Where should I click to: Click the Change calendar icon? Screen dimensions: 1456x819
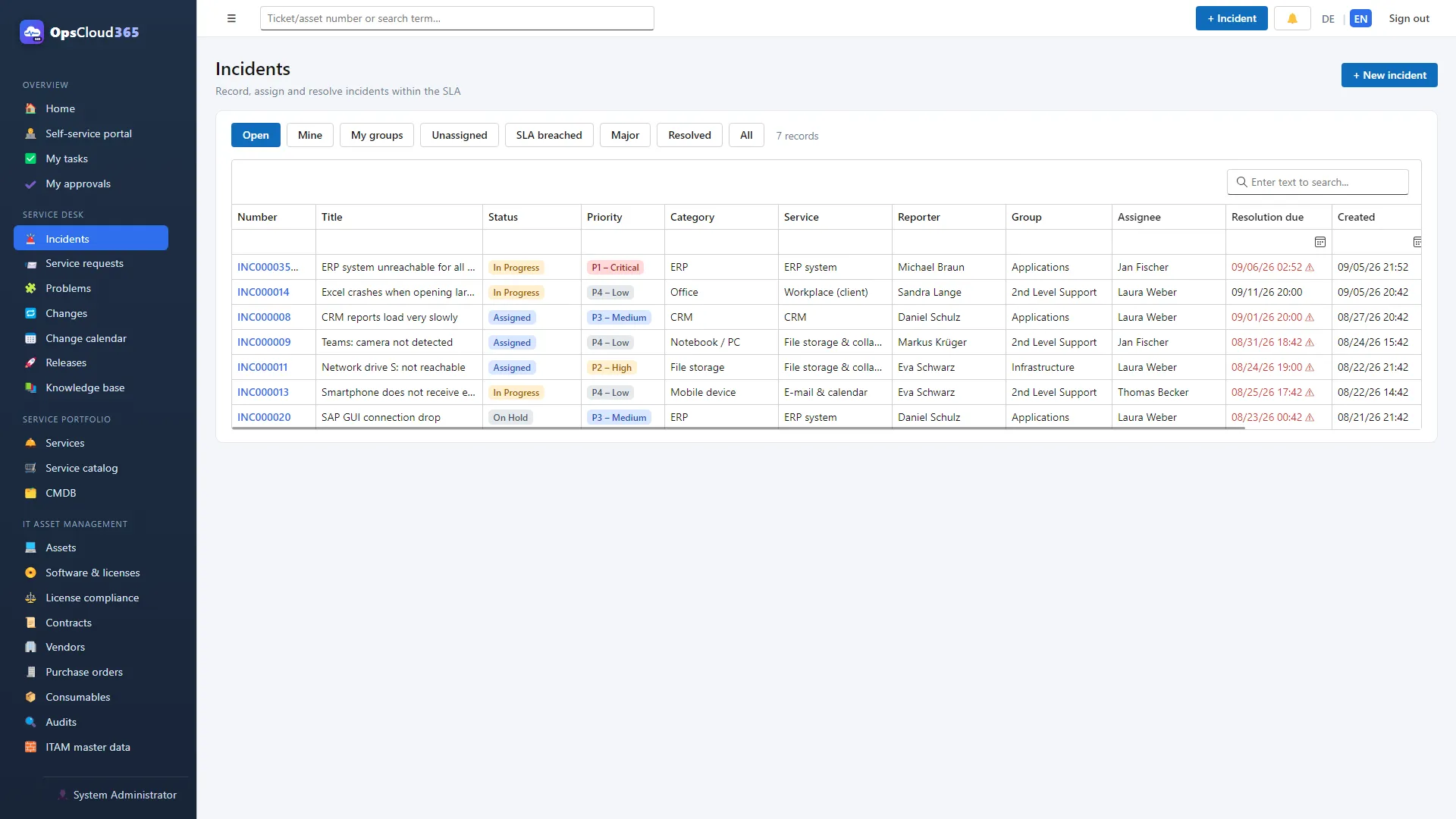point(30,338)
